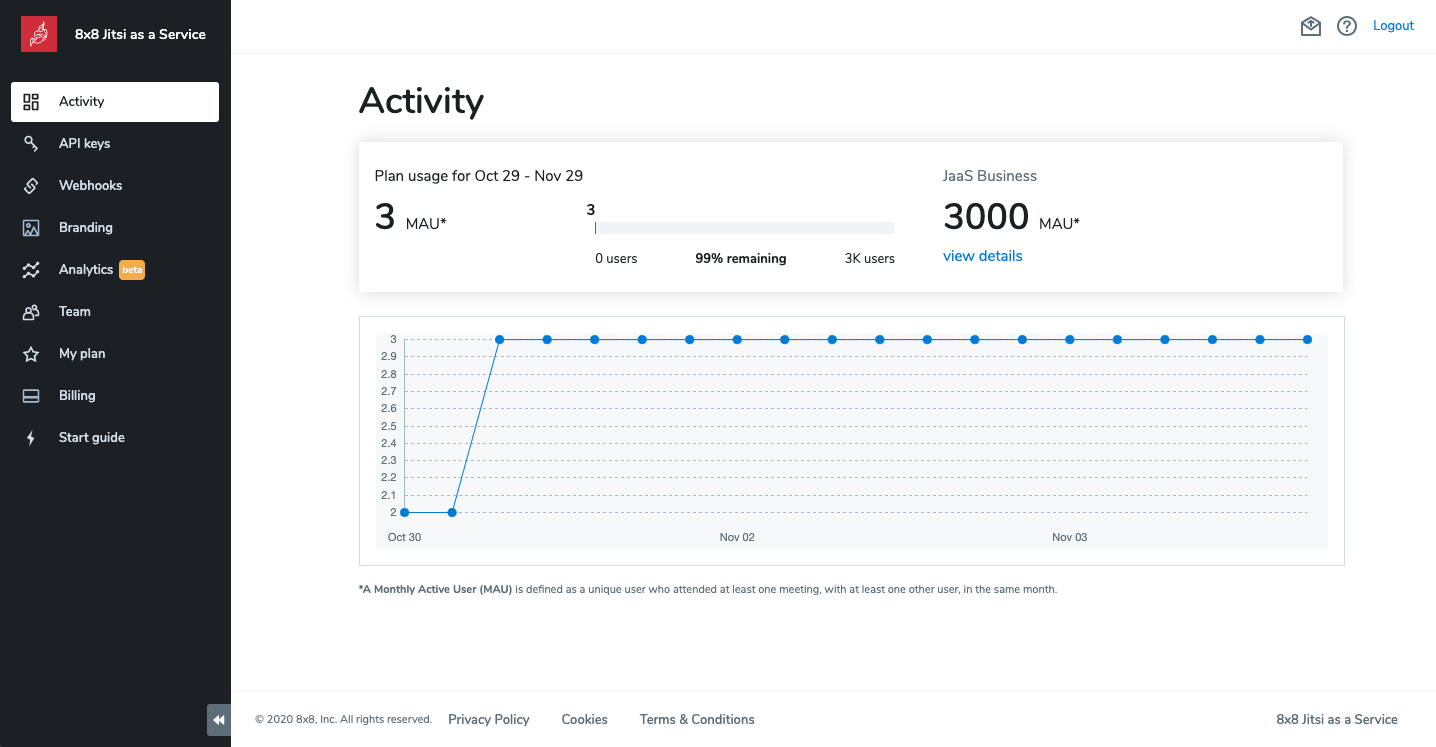
Task: Click '8x8 Jitsi as a Service' footer text
Action: (x=1337, y=719)
